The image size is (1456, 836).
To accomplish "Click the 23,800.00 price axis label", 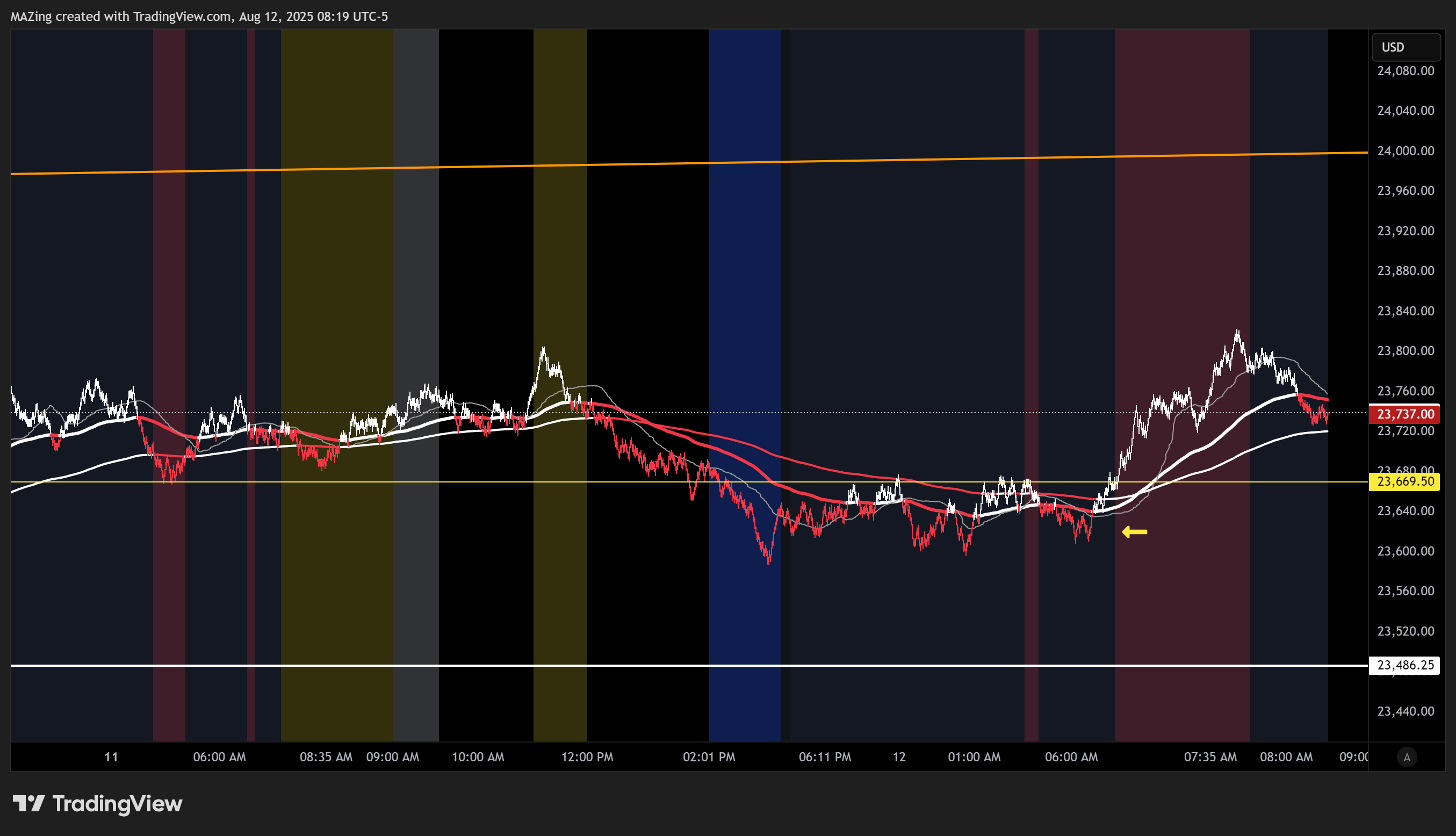I will (1405, 351).
